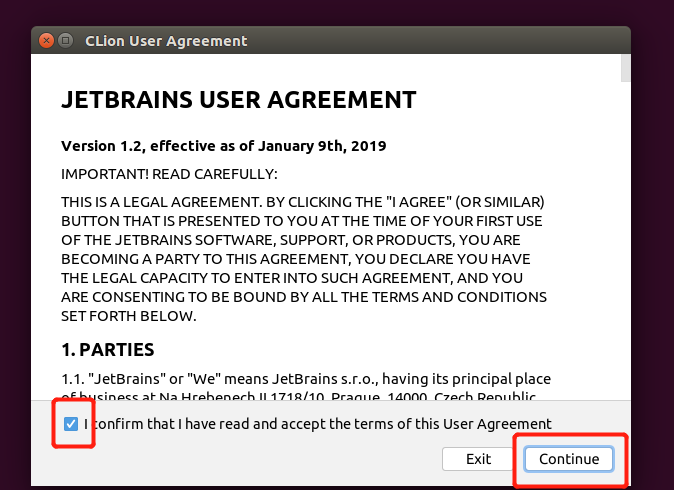Uncheck the accept User Agreement checkbox
The width and height of the screenshot is (674, 490).
(x=71, y=424)
